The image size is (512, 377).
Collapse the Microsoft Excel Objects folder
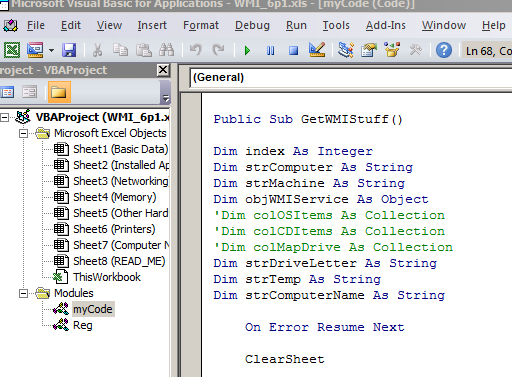point(23,133)
